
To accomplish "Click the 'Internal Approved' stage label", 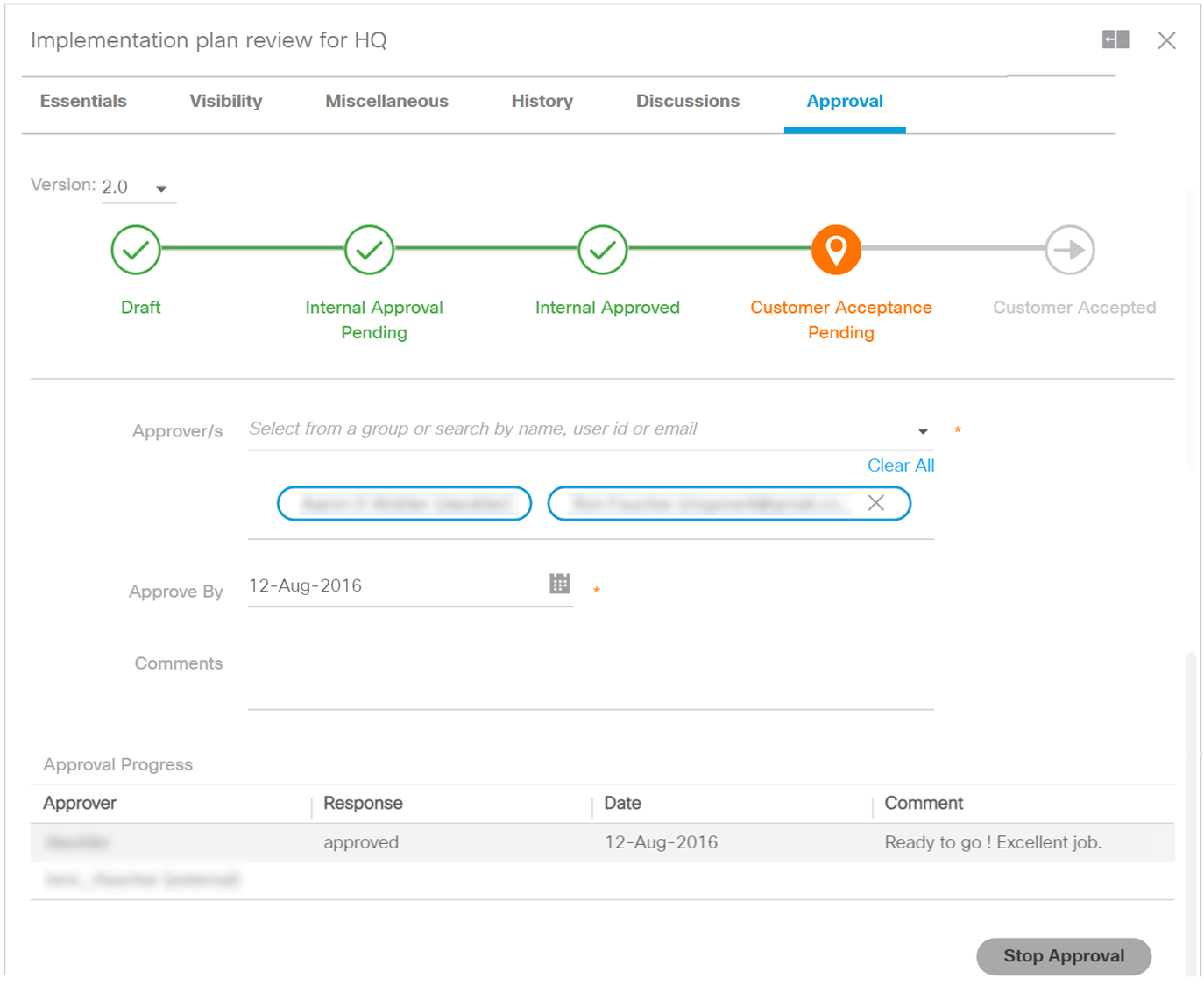I will click(x=607, y=308).
